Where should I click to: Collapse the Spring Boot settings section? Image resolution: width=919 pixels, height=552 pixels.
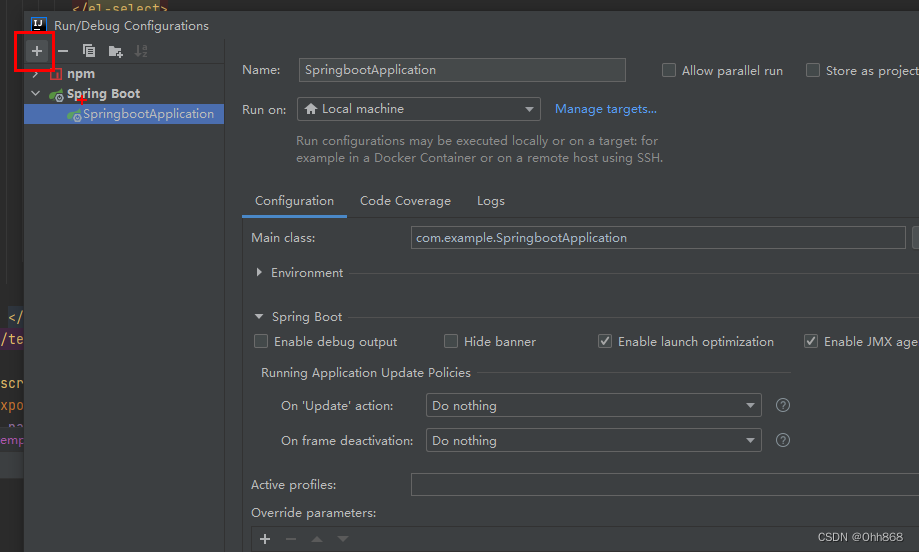(x=259, y=316)
